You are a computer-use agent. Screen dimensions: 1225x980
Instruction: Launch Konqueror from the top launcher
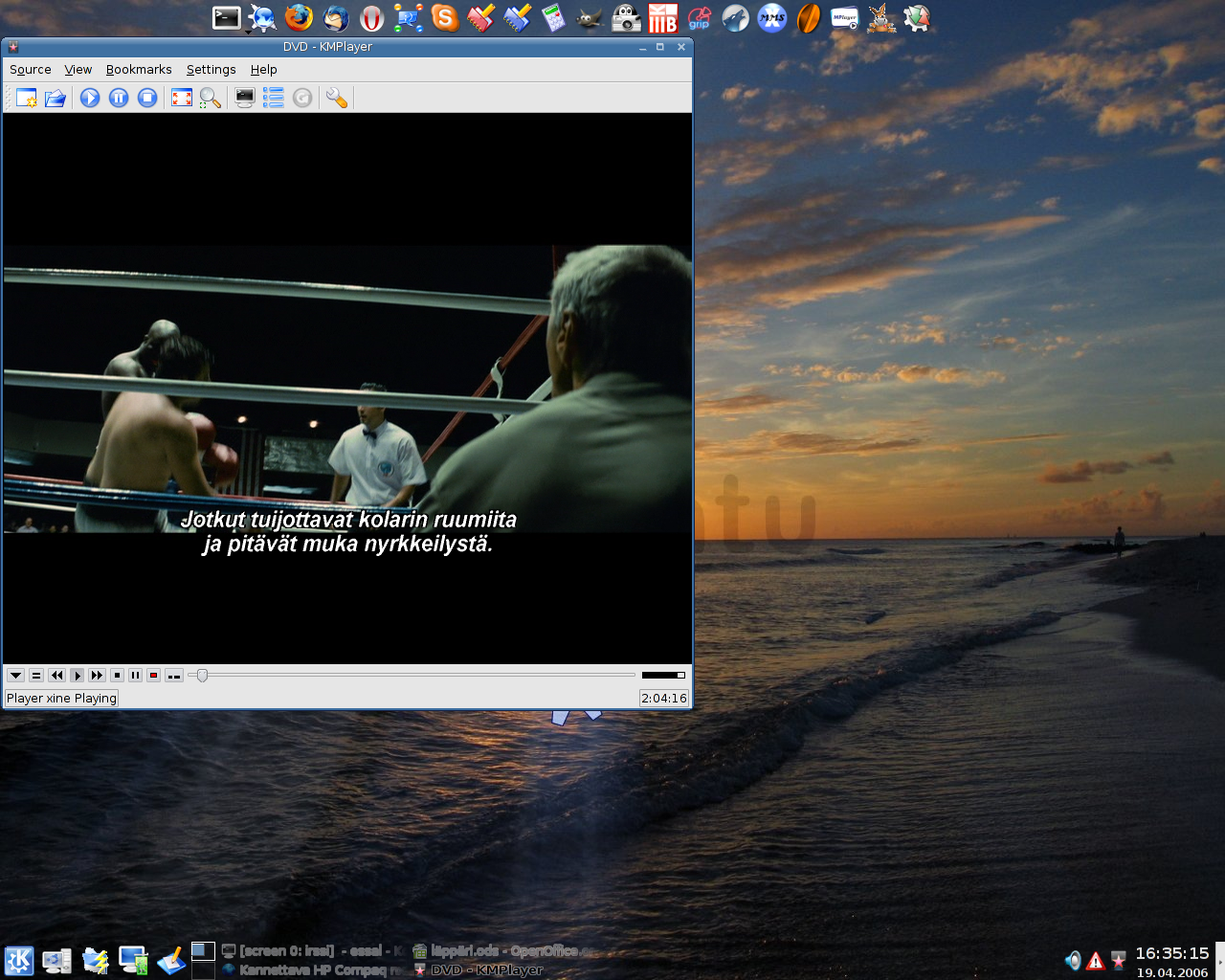(262, 17)
